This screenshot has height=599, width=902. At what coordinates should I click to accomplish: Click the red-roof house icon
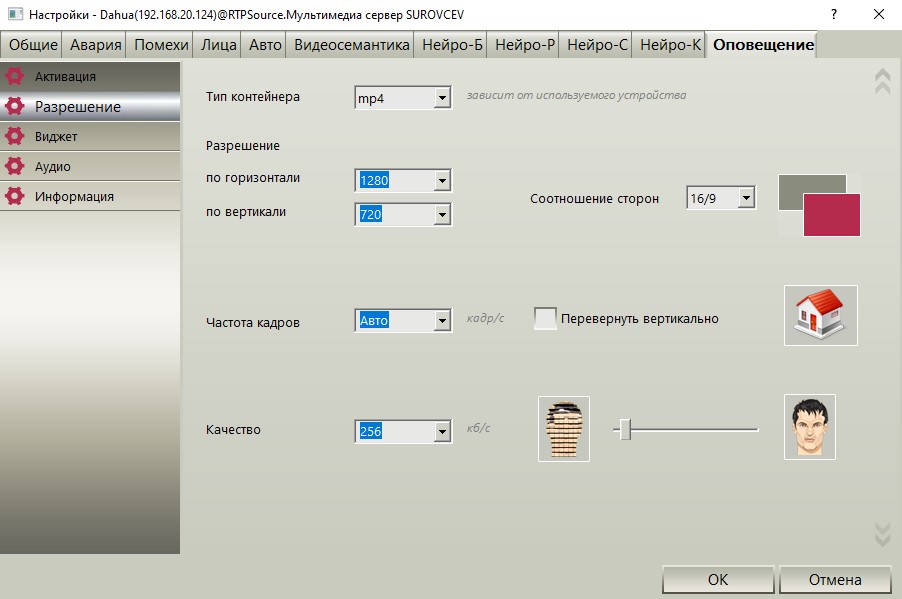click(x=820, y=315)
